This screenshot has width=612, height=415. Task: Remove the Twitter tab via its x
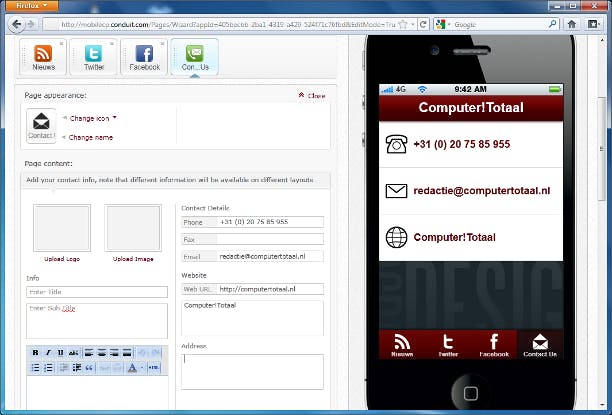click(112, 44)
